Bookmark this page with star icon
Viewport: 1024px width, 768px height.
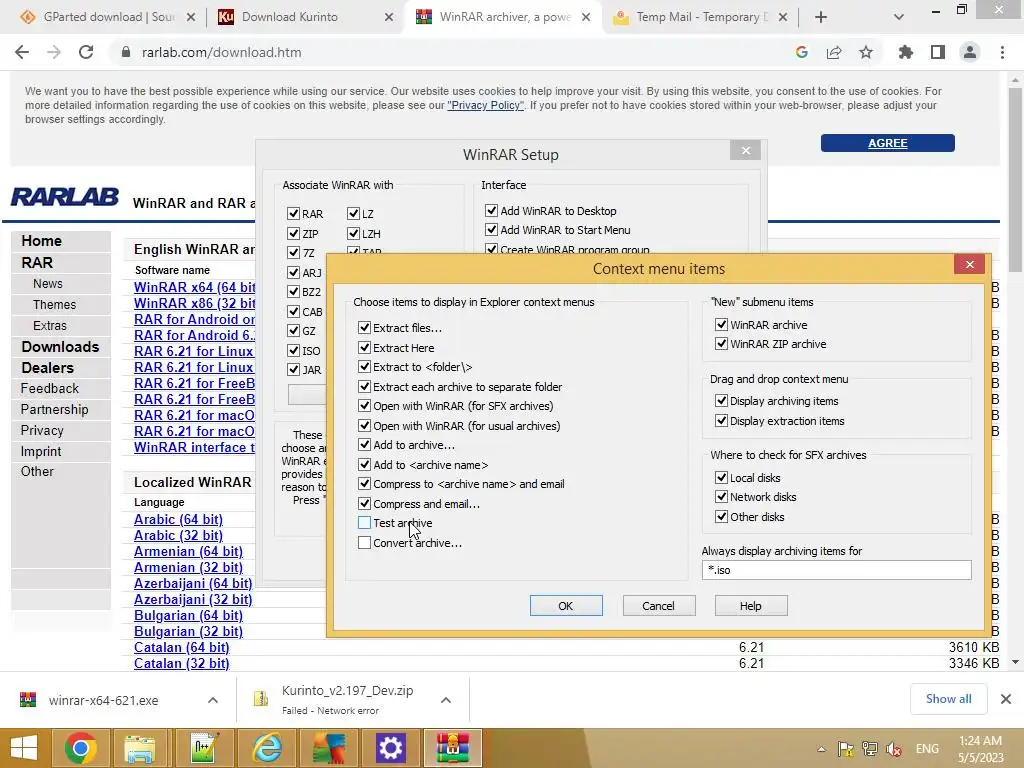click(x=866, y=52)
